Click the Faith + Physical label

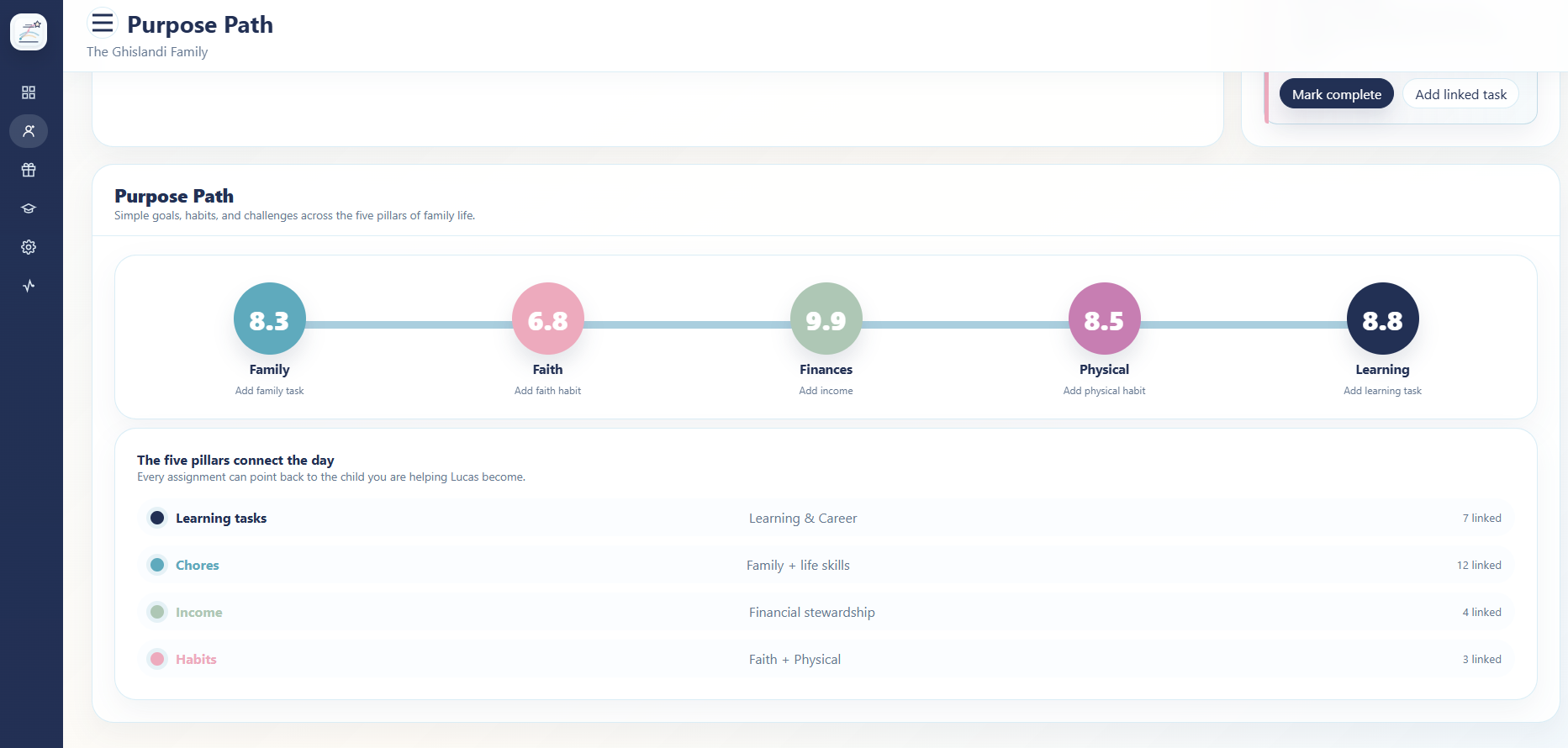795,660
